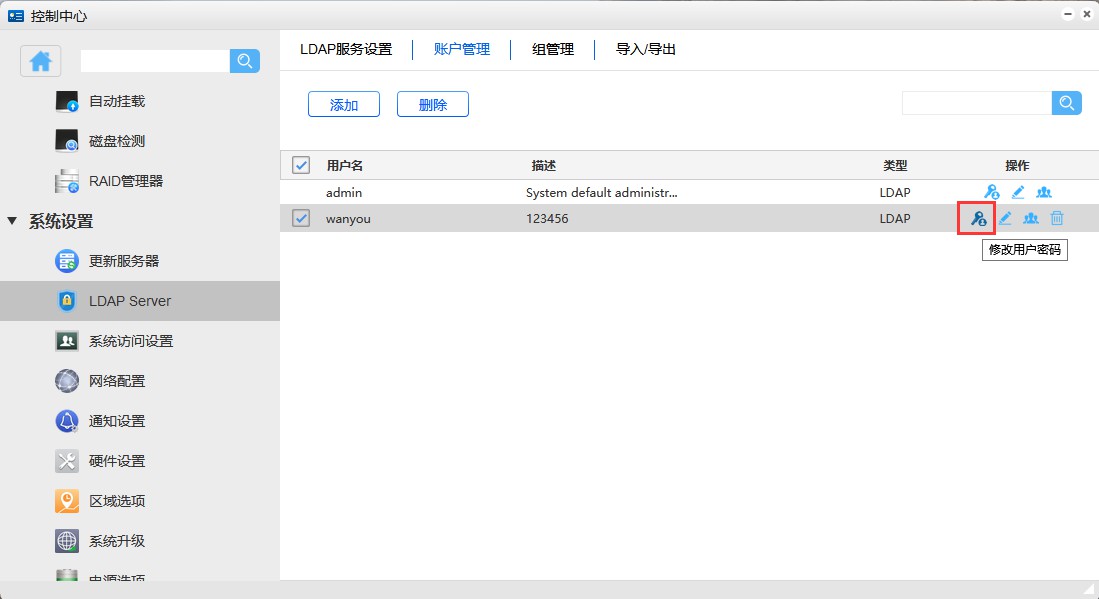Image resolution: width=1099 pixels, height=599 pixels.
Task: Click the sidebar search magnifier button
Action: (x=244, y=61)
